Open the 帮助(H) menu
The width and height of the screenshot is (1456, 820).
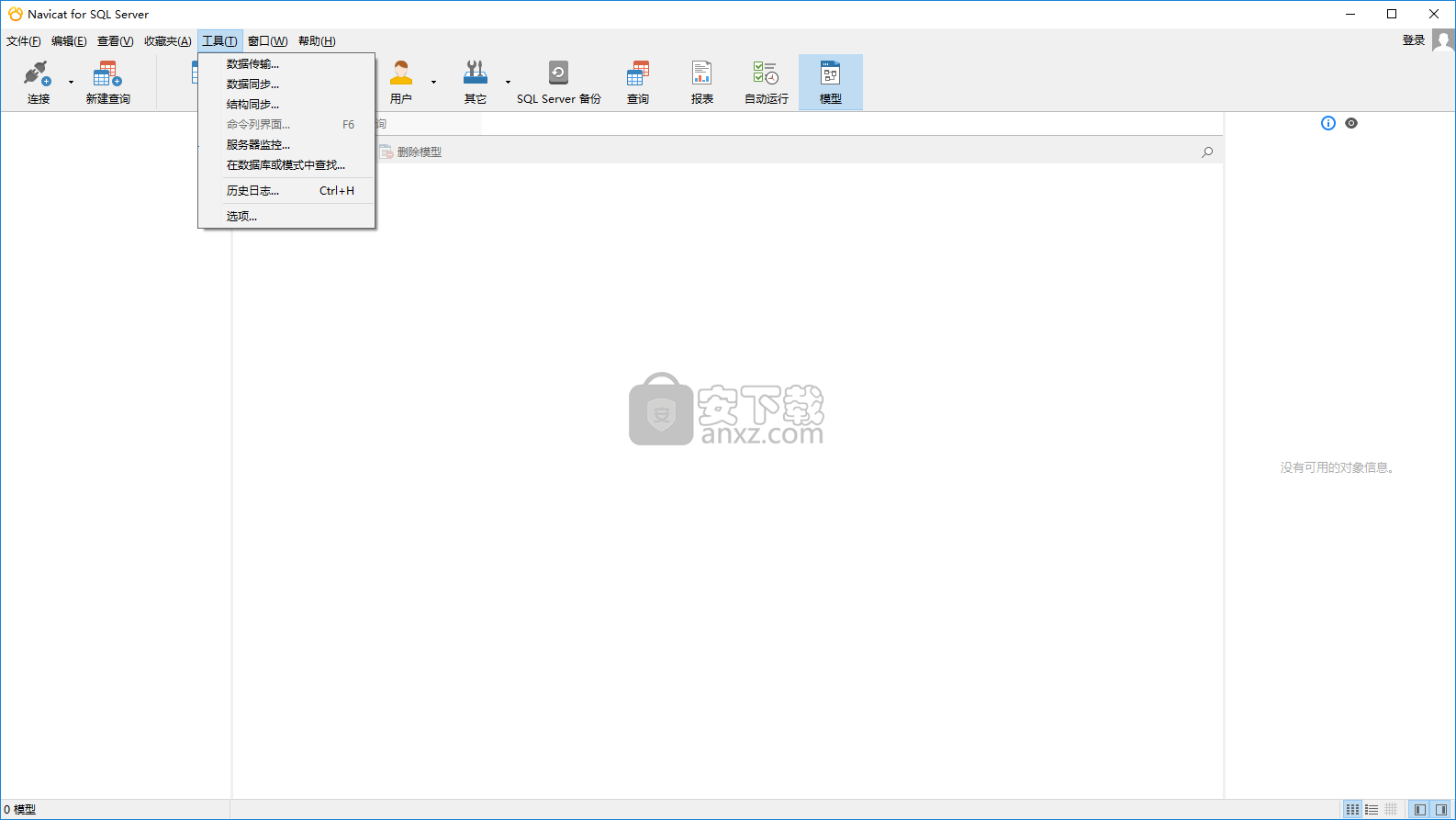[317, 41]
